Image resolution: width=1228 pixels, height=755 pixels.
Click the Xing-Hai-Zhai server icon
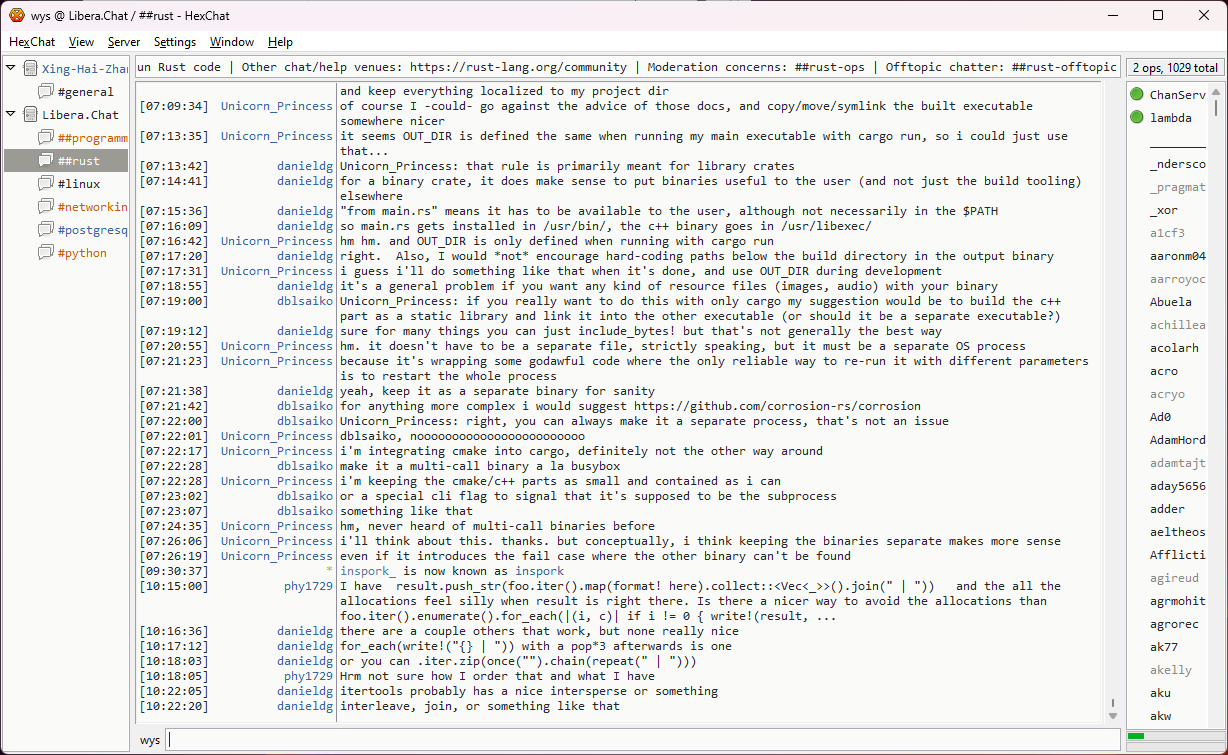click(30, 69)
